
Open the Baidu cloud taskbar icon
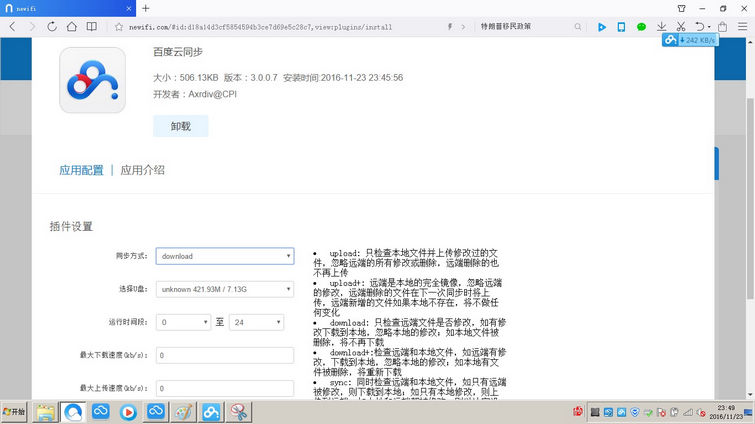pos(211,412)
